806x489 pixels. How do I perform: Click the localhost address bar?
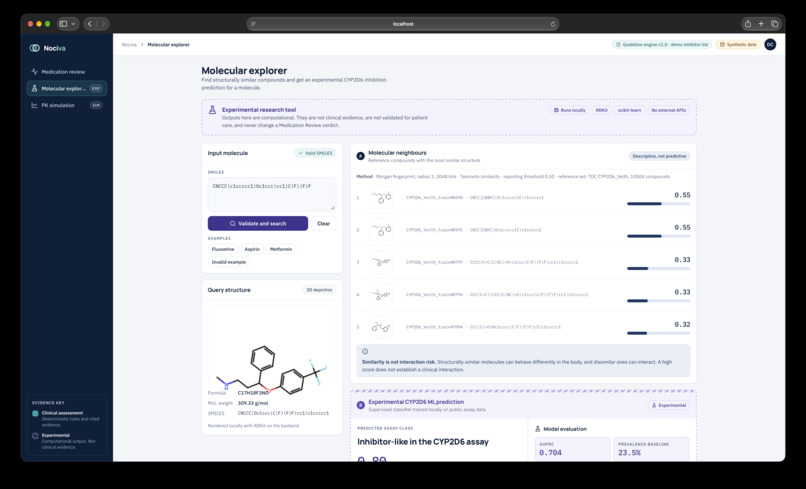403,24
